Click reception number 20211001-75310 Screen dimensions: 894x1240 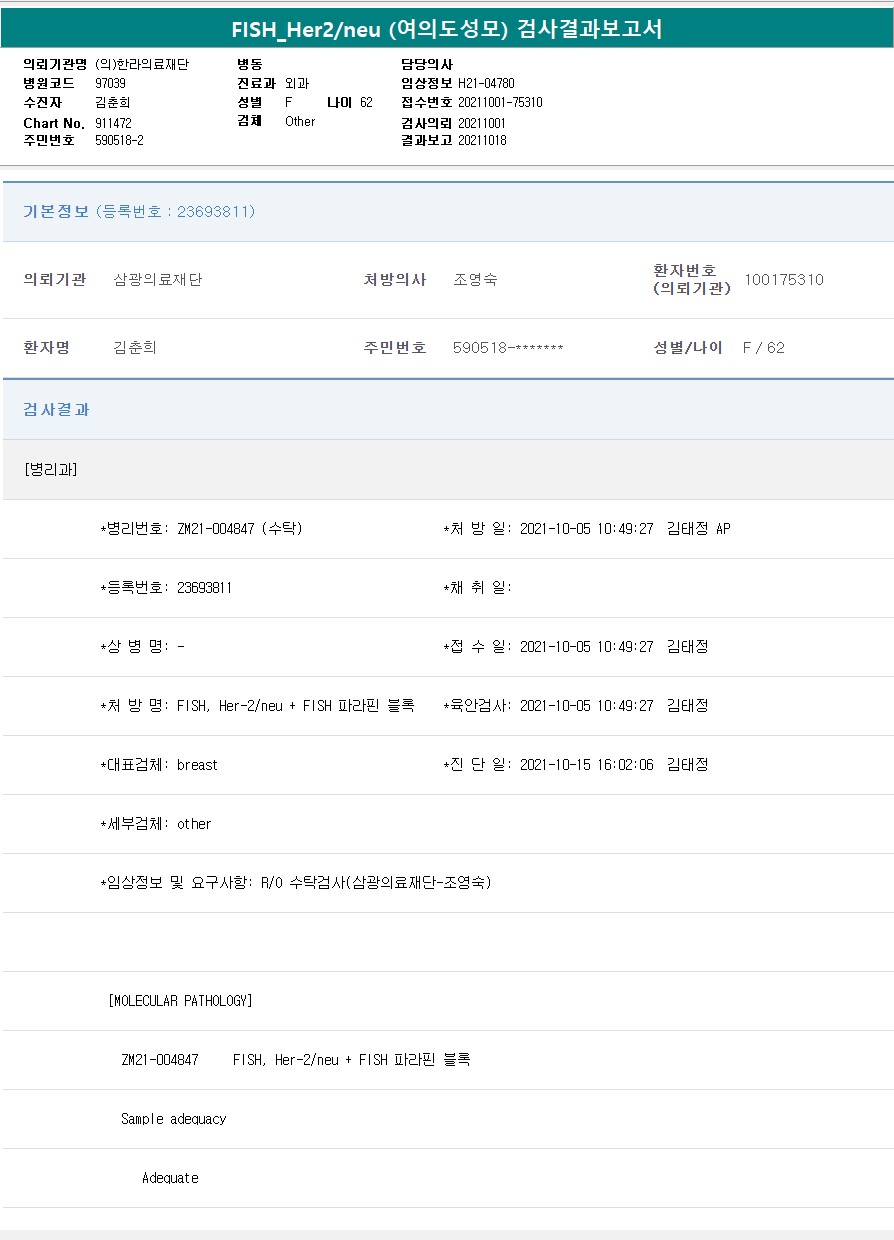click(500, 102)
